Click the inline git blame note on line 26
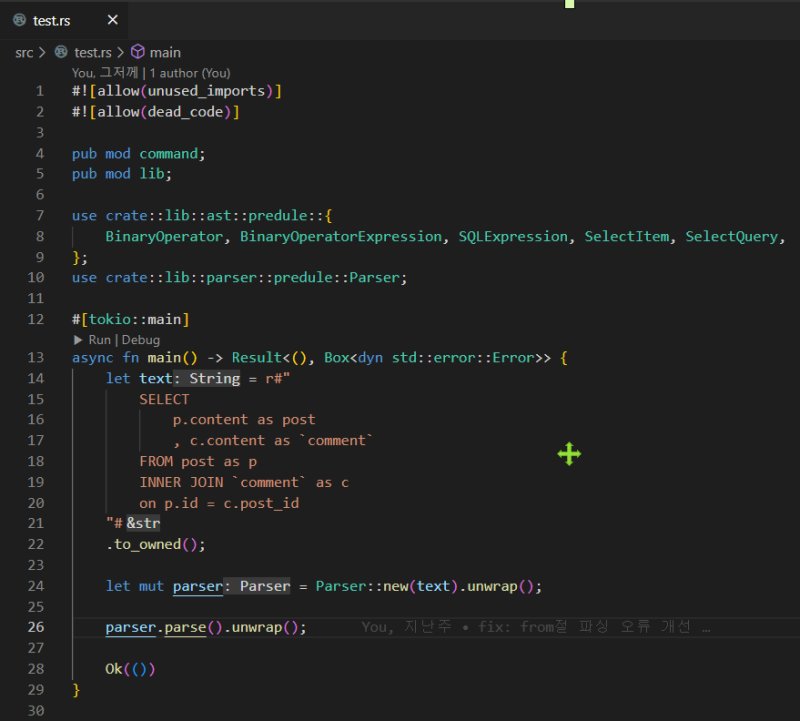 [x=535, y=627]
